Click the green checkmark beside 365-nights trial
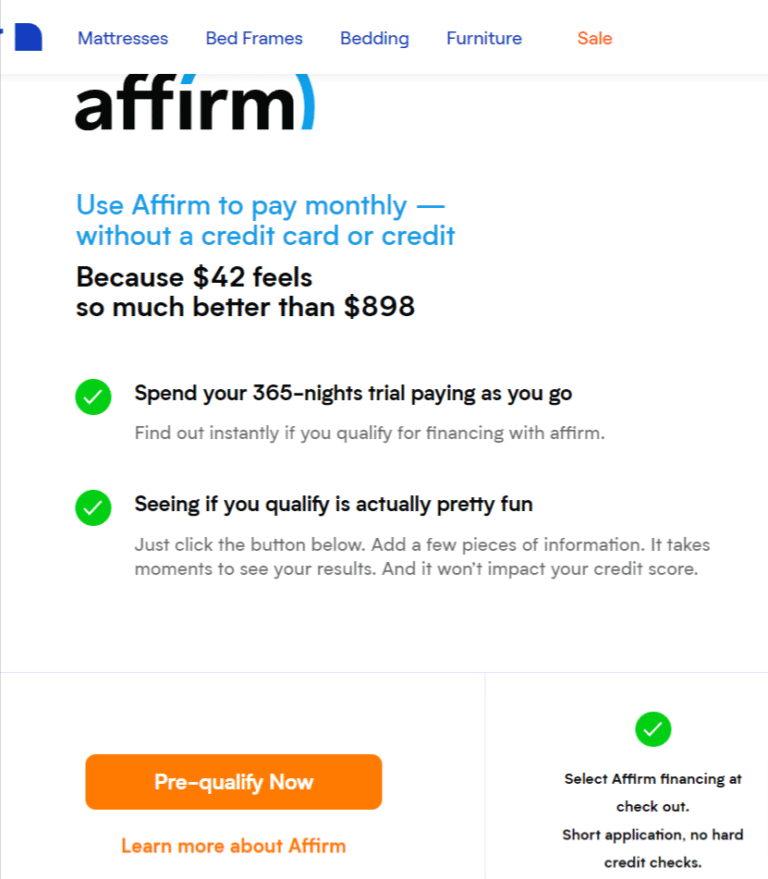Screen dimensions: 768x879 [93, 398]
